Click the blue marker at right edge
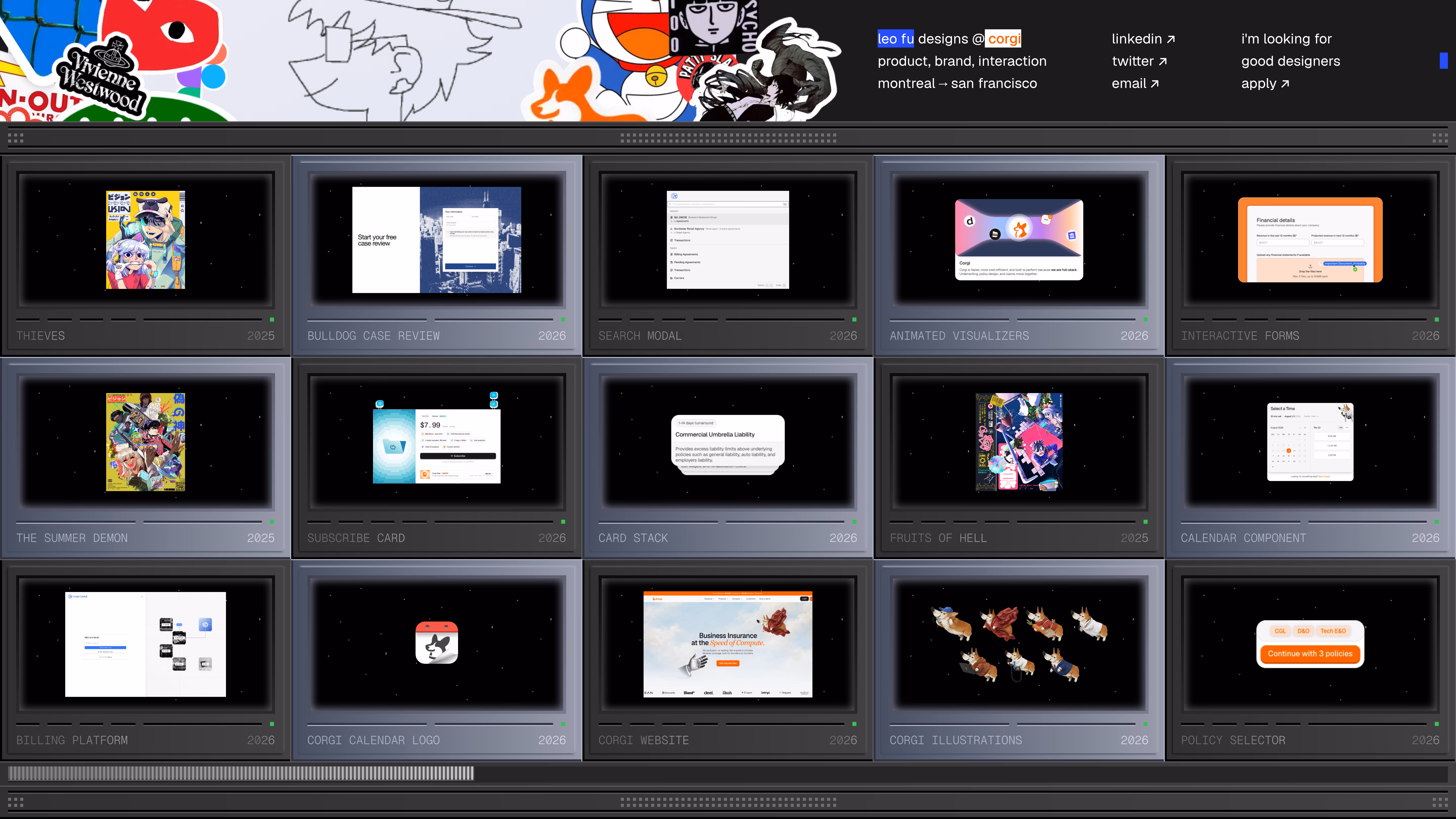The width and height of the screenshot is (1456, 819). (1444, 60)
